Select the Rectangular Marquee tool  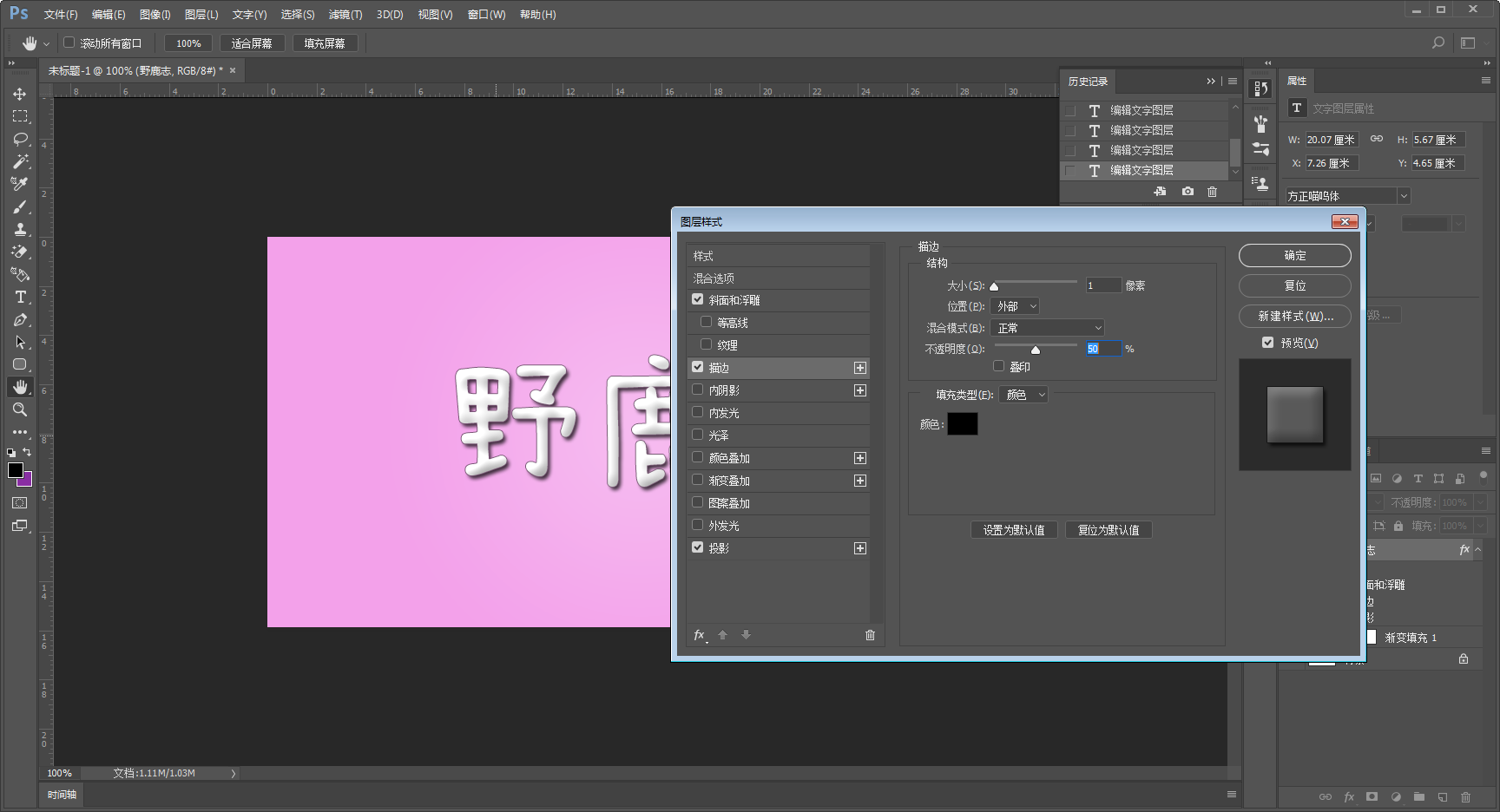(x=20, y=116)
